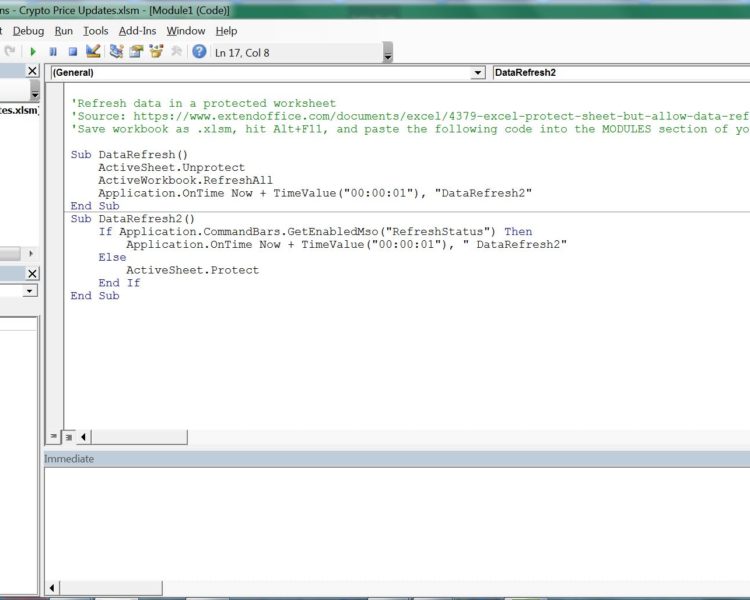Switch to Procedure View toggle button
Image resolution: width=750 pixels, height=600 pixels.
[x=53, y=437]
